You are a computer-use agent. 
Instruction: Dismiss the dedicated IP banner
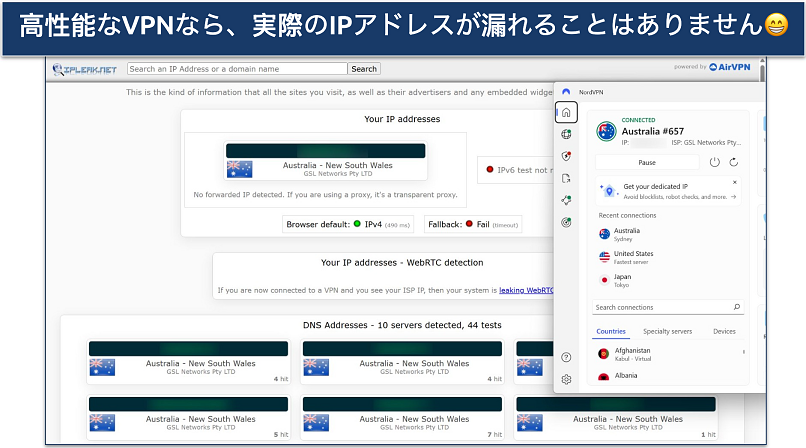tap(735, 182)
